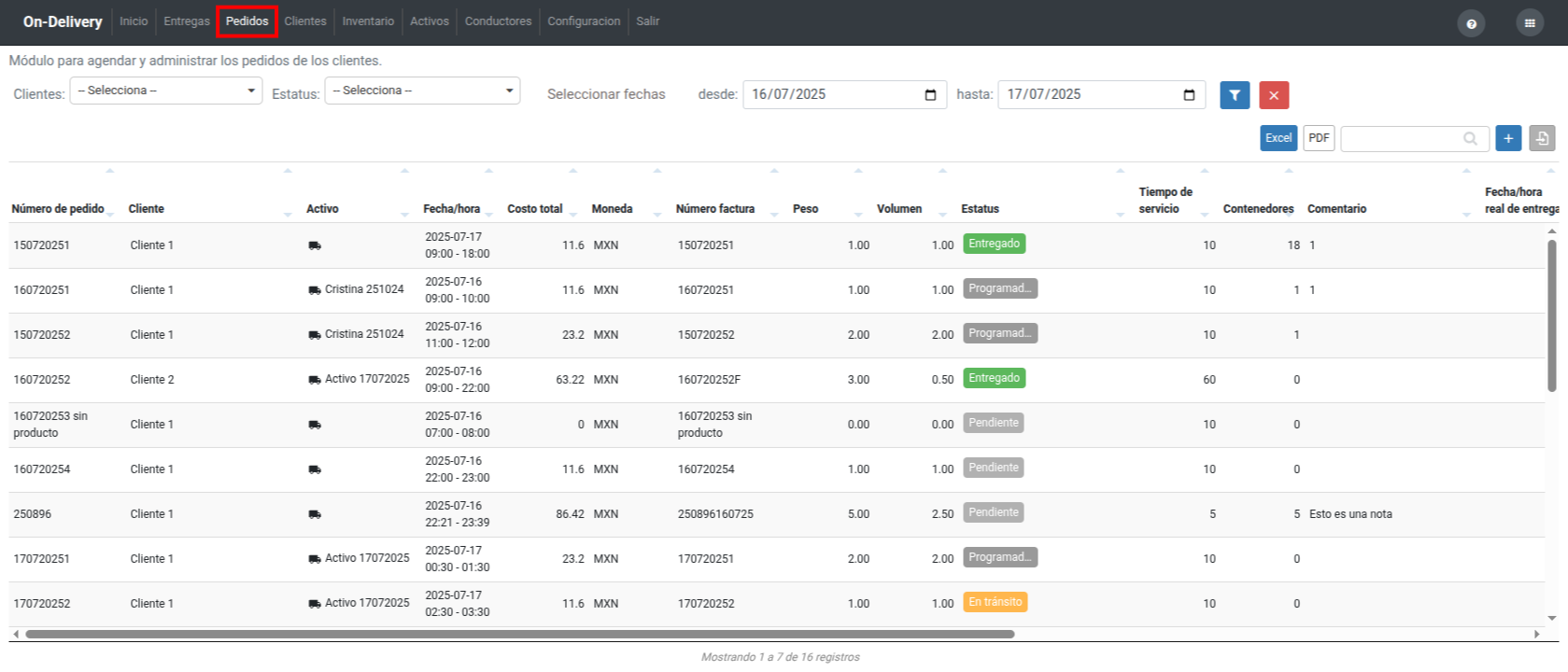The image size is (1568, 672).
Task: Click truck icon for order 170720252
Action: tap(315, 604)
